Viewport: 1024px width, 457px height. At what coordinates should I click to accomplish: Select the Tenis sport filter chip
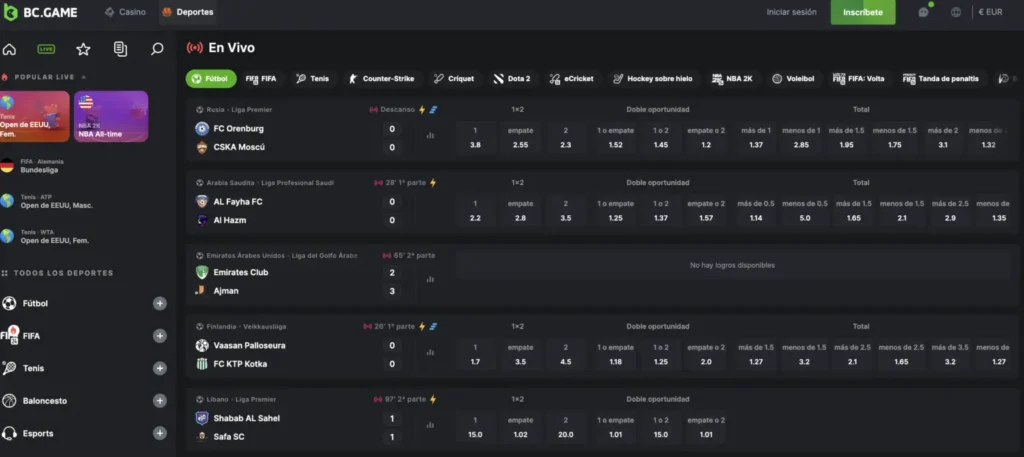point(312,79)
